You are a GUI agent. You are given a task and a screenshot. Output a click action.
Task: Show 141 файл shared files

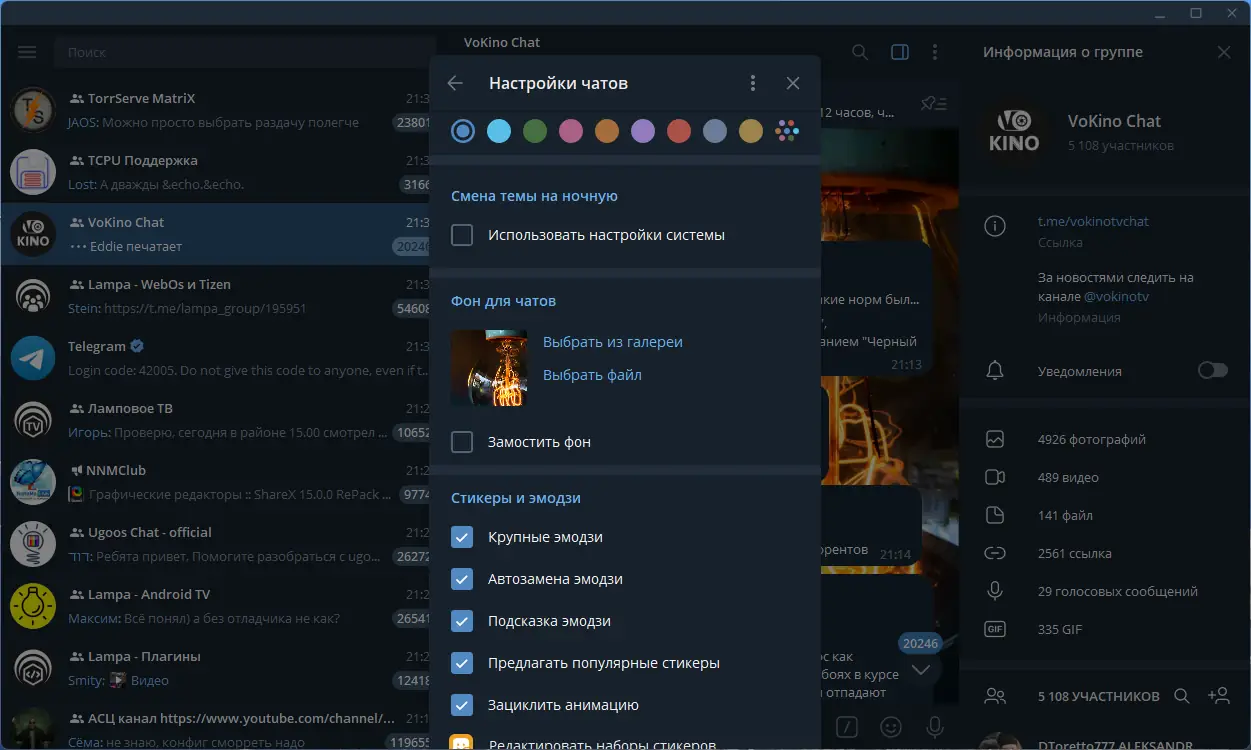click(1104, 515)
